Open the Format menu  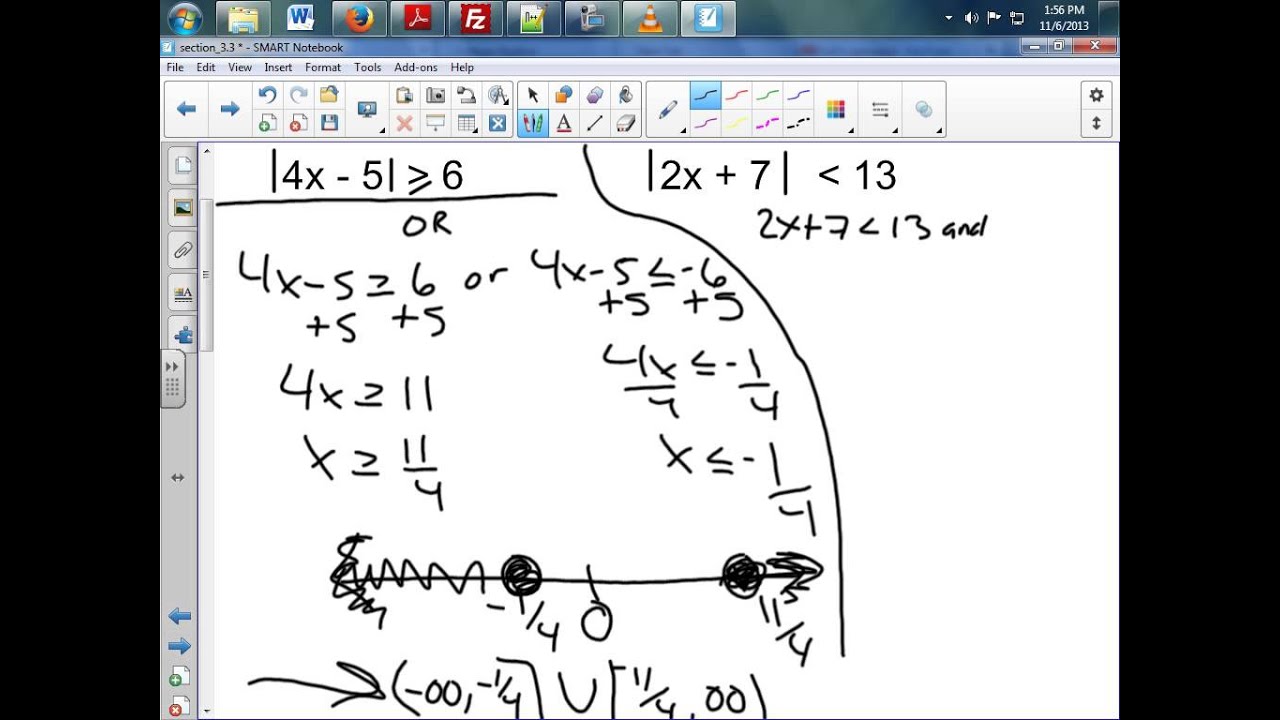point(323,67)
